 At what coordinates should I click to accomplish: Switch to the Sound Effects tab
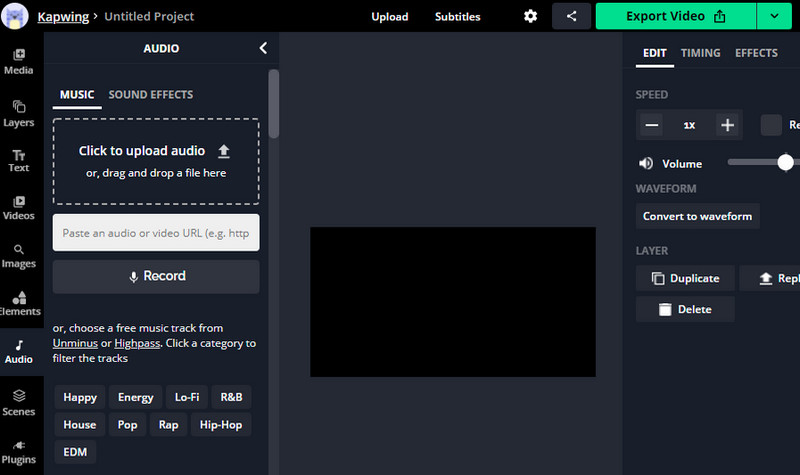pyautogui.click(x=151, y=95)
